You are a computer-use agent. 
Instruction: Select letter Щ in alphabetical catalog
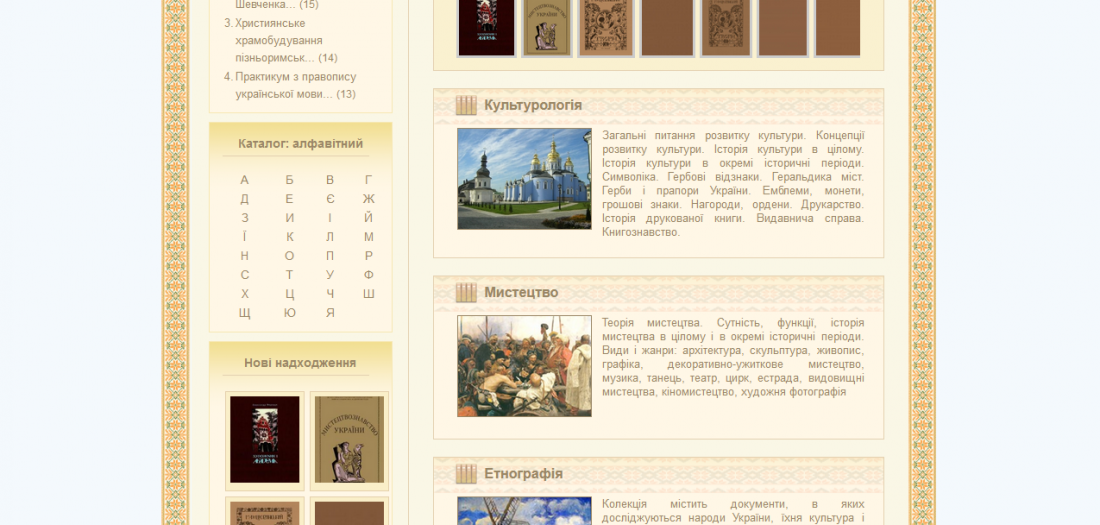[x=244, y=313]
